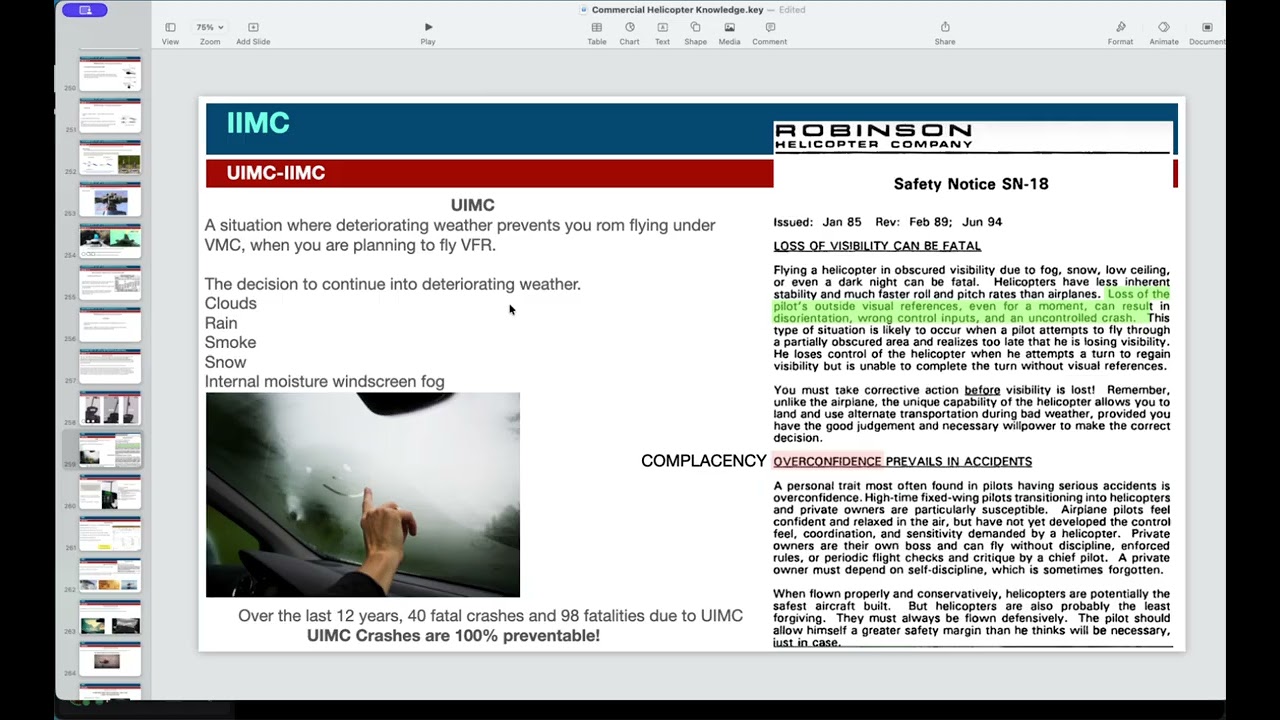Click the Share button in the toolbar
The height and width of the screenshot is (720, 1280).
pyautogui.click(x=945, y=33)
